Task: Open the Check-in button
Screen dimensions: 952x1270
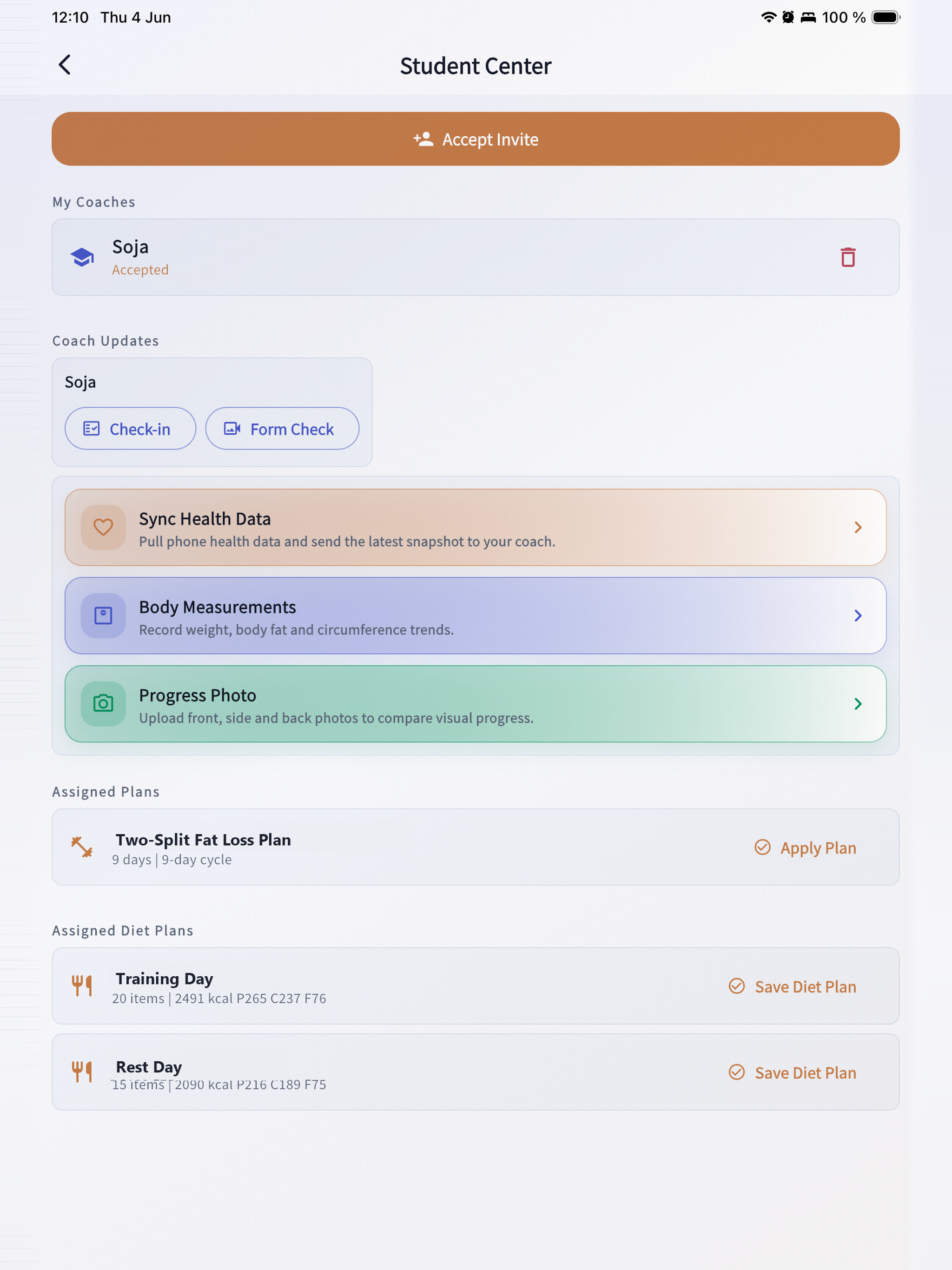Action: point(130,428)
